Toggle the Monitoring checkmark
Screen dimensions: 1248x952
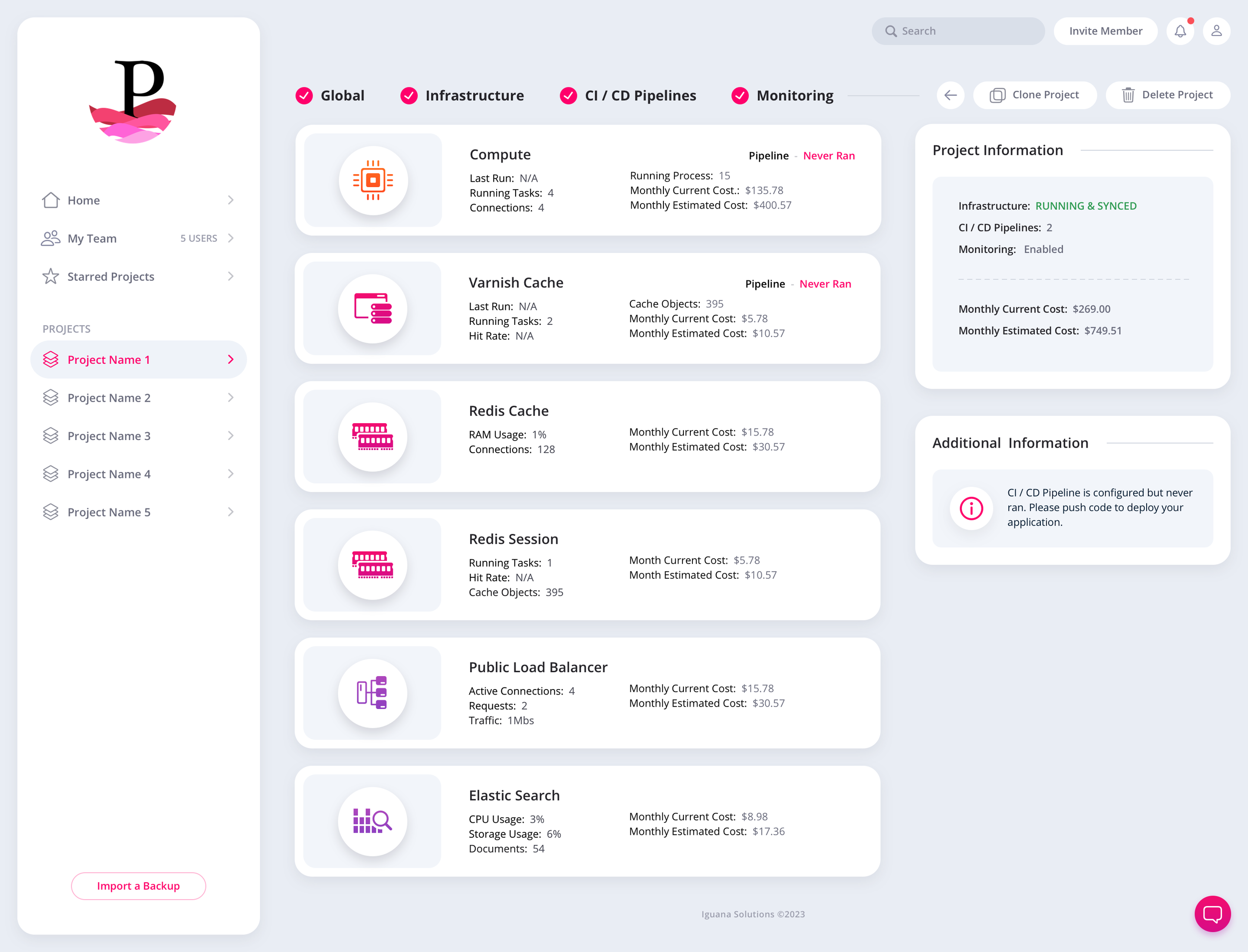point(740,95)
